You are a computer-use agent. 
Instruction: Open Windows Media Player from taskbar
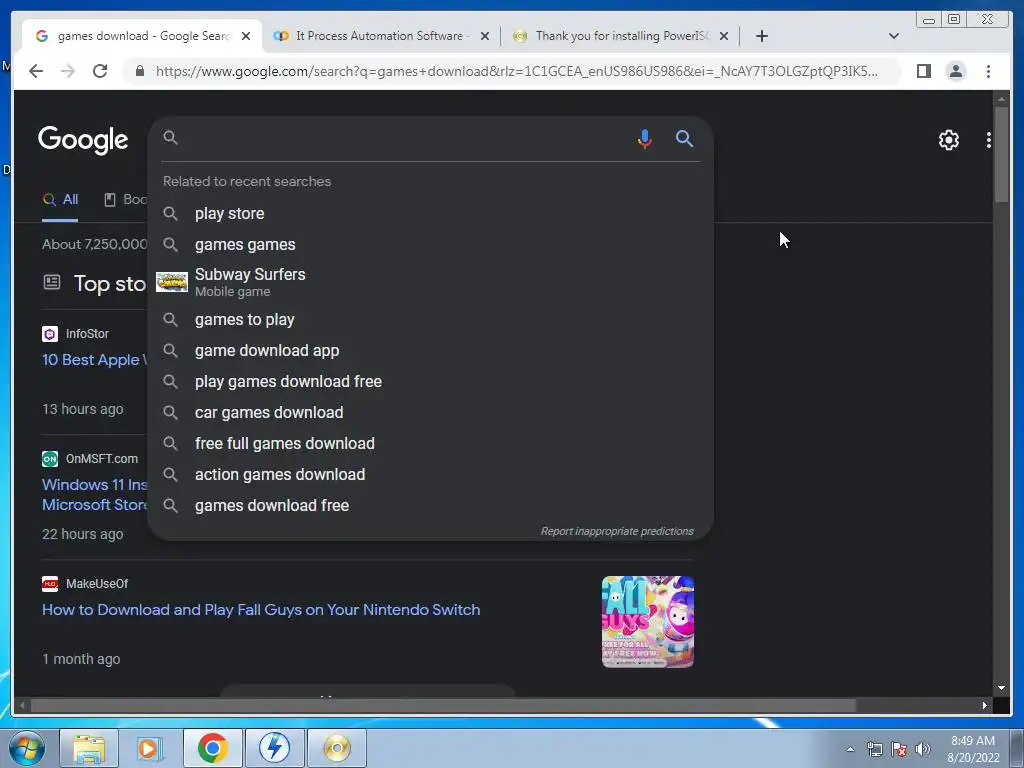point(150,748)
